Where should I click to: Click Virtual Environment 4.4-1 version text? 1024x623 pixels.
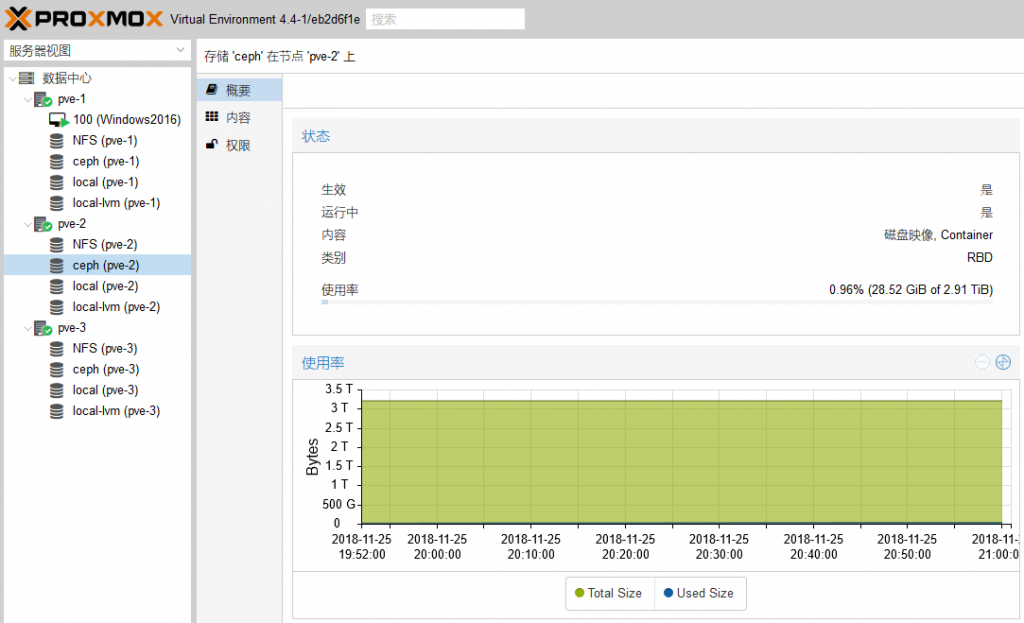point(265,20)
